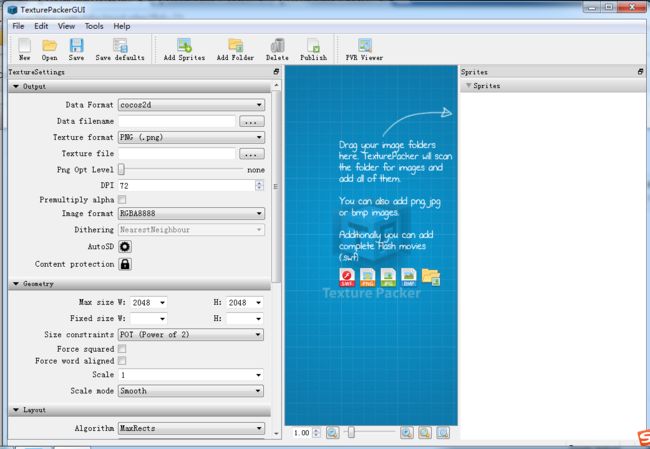This screenshot has width=650, height=449.
Task: Enable Force word aligned option
Action: click(122, 361)
